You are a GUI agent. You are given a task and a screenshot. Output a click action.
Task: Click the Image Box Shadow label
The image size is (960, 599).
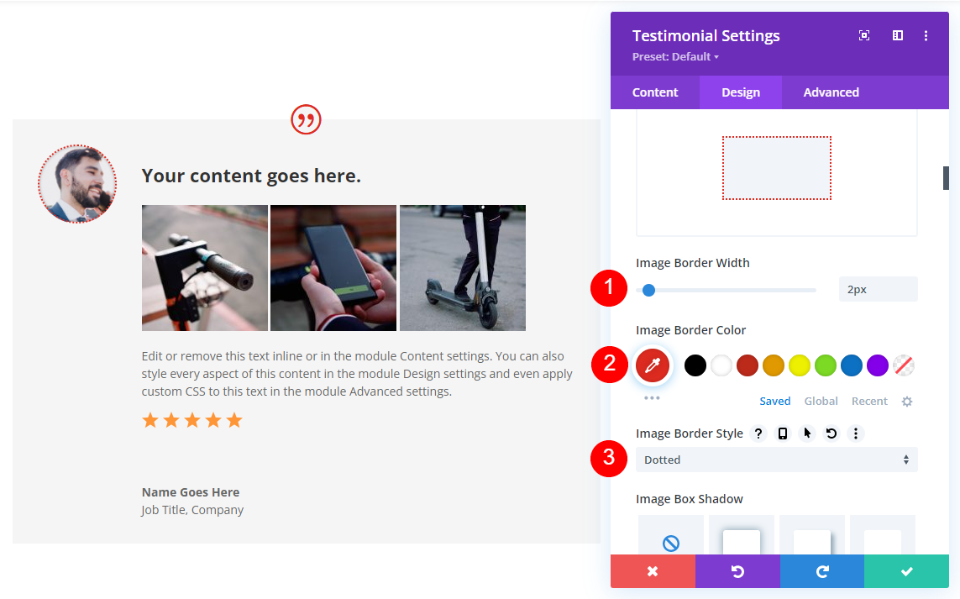[689, 499]
